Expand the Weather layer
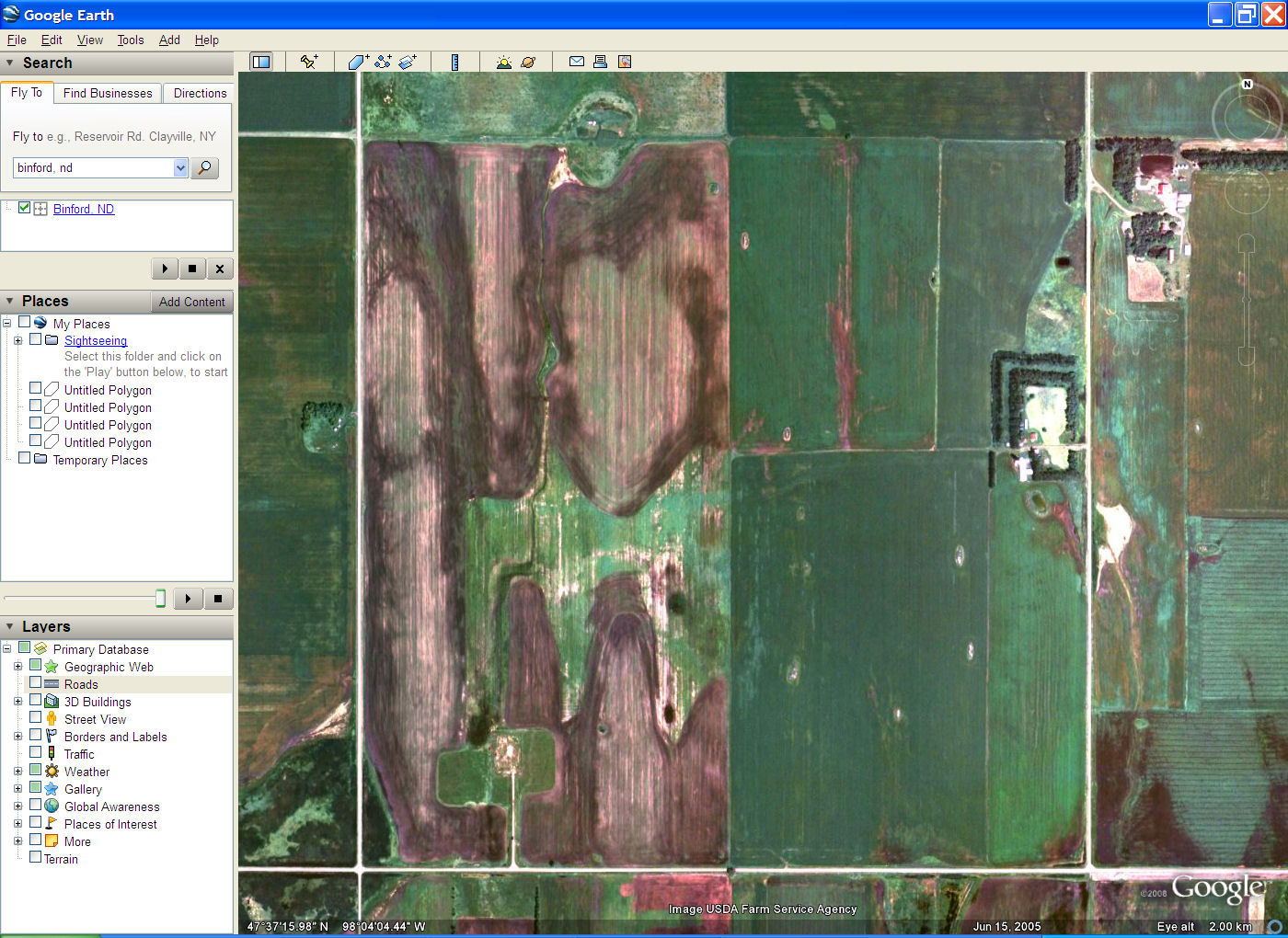Viewport: 1288px width, 938px height. [x=17, y=772]
